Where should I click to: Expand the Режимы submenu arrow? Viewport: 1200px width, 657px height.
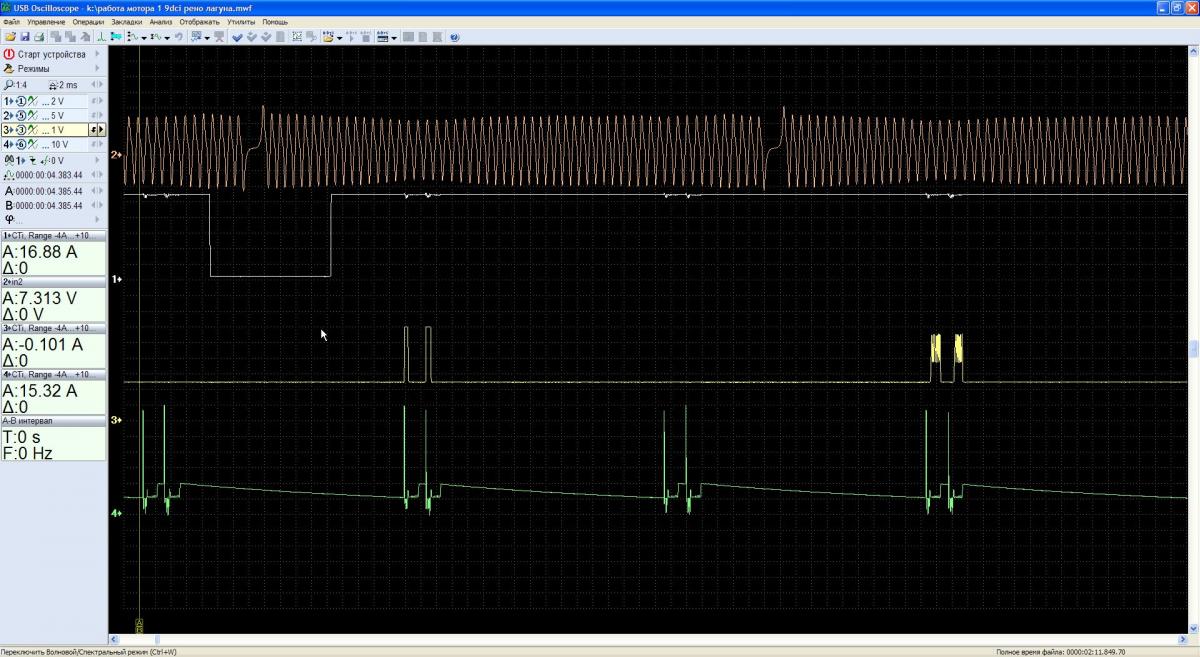[97, 69]
